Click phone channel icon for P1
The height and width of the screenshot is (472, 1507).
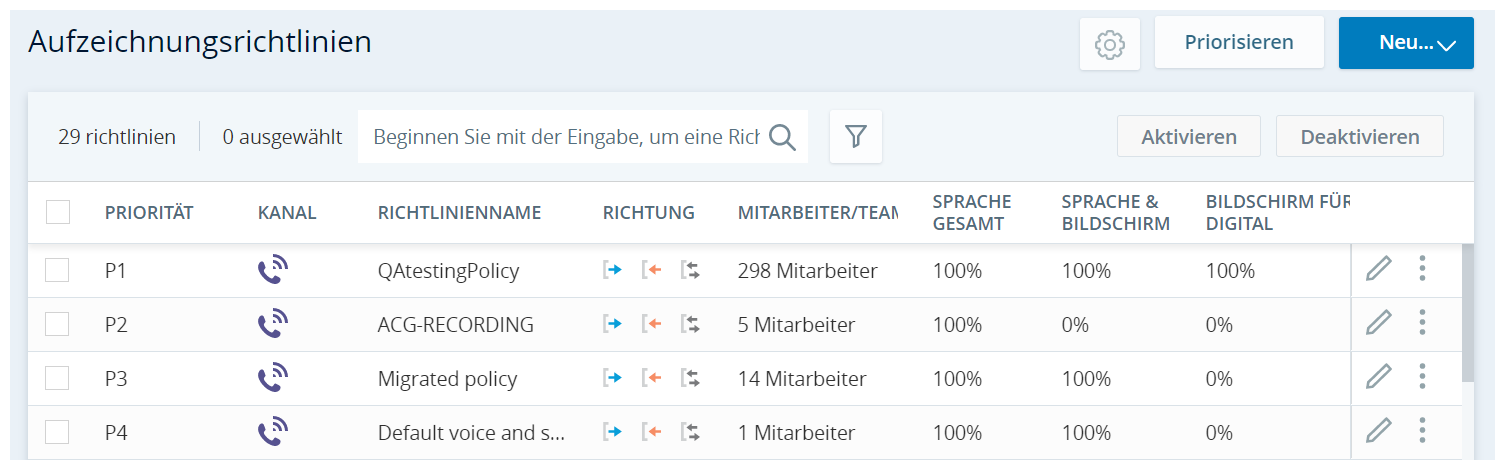(x=273, y=270)
